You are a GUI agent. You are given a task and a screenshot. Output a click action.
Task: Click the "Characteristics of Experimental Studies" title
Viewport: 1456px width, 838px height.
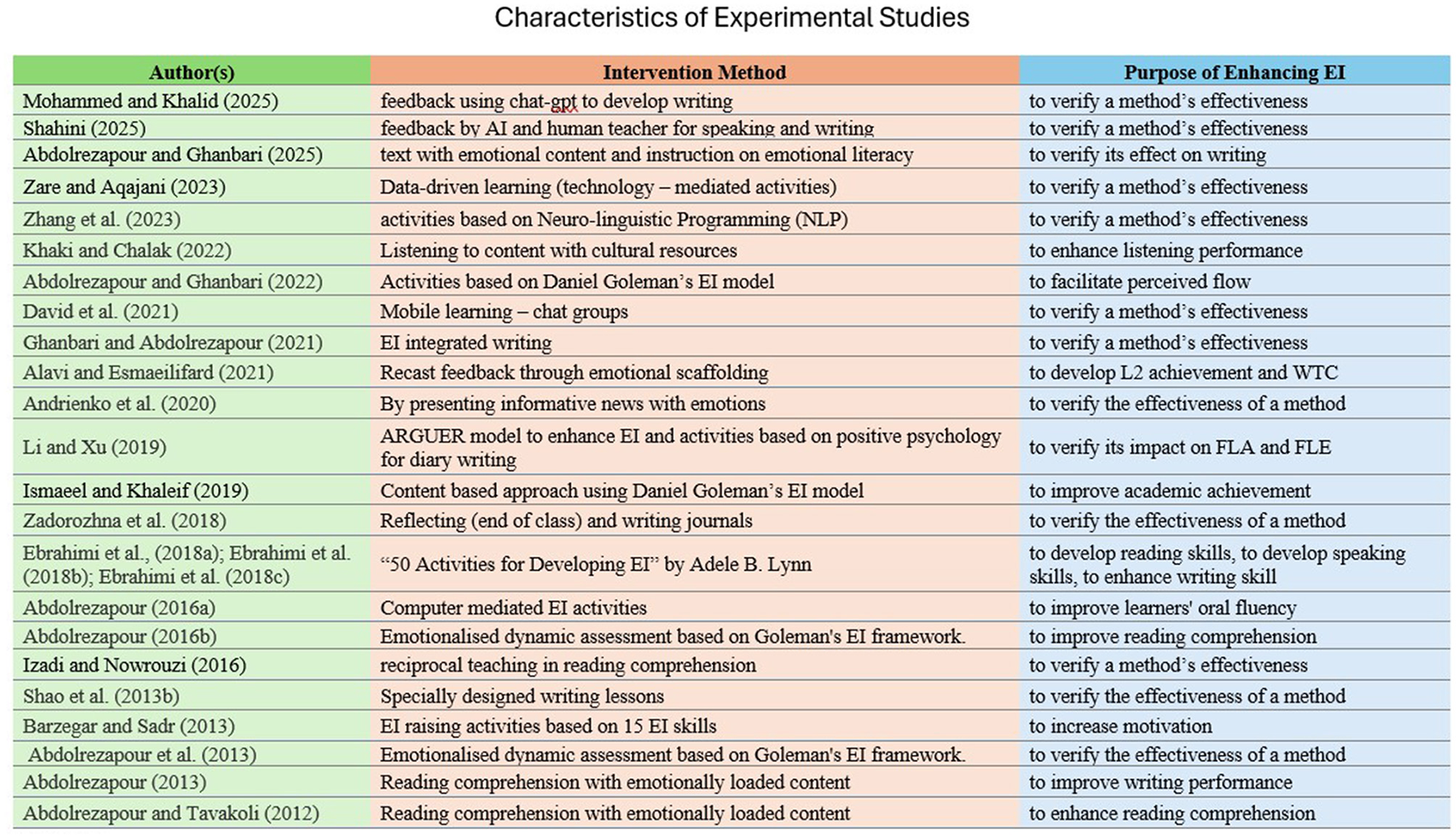point(731,18)
